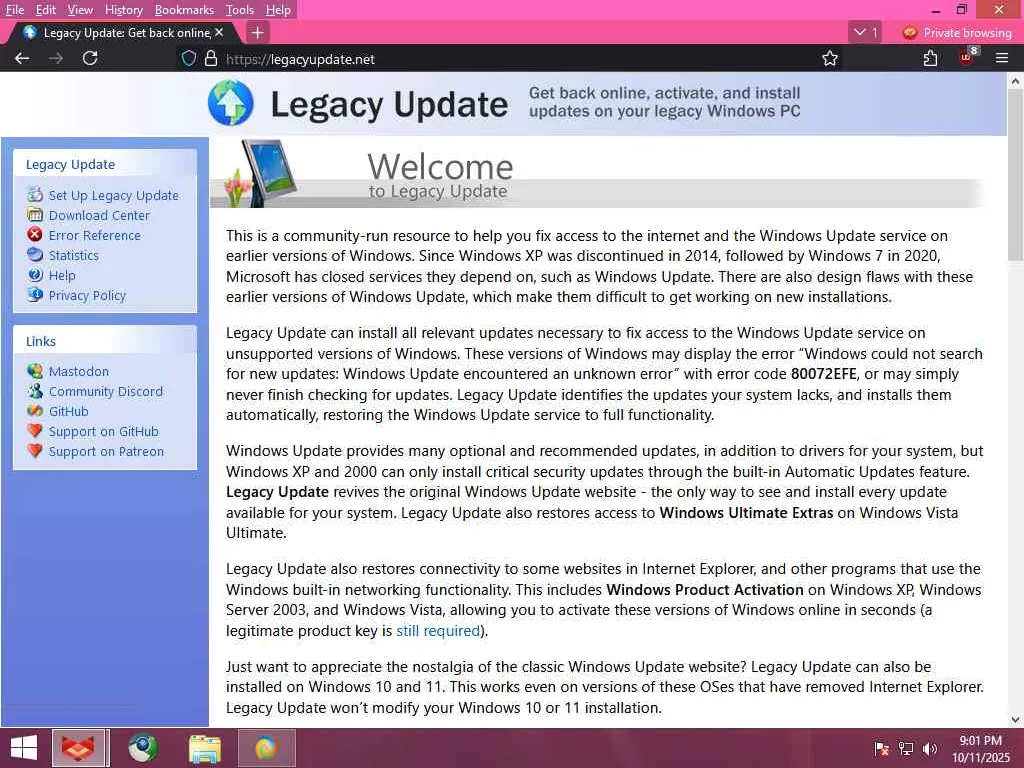Reload the Legacy Update page

point(90,58)
